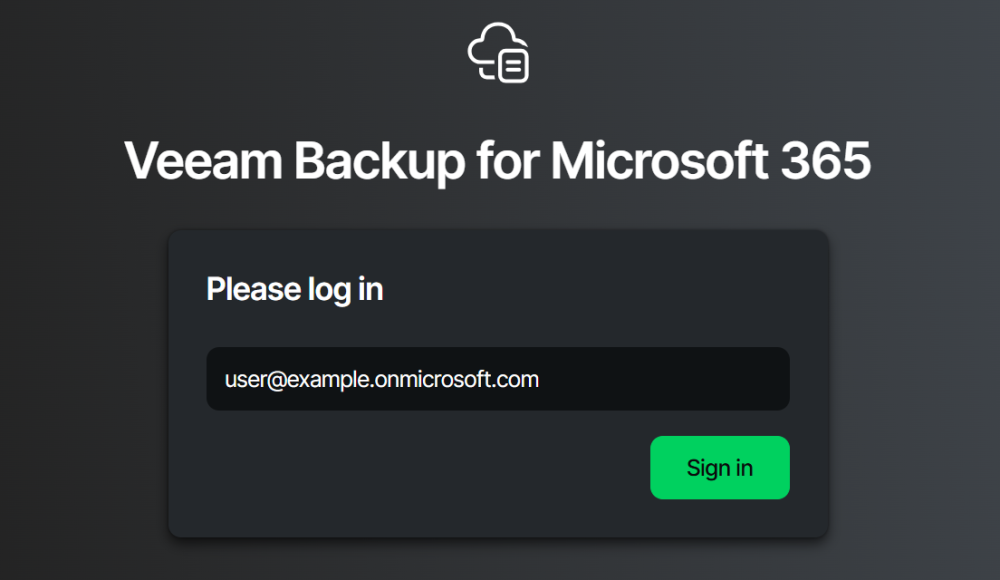
Task: Click the cloud backup logo icon
Action: (x=498, y=53)
